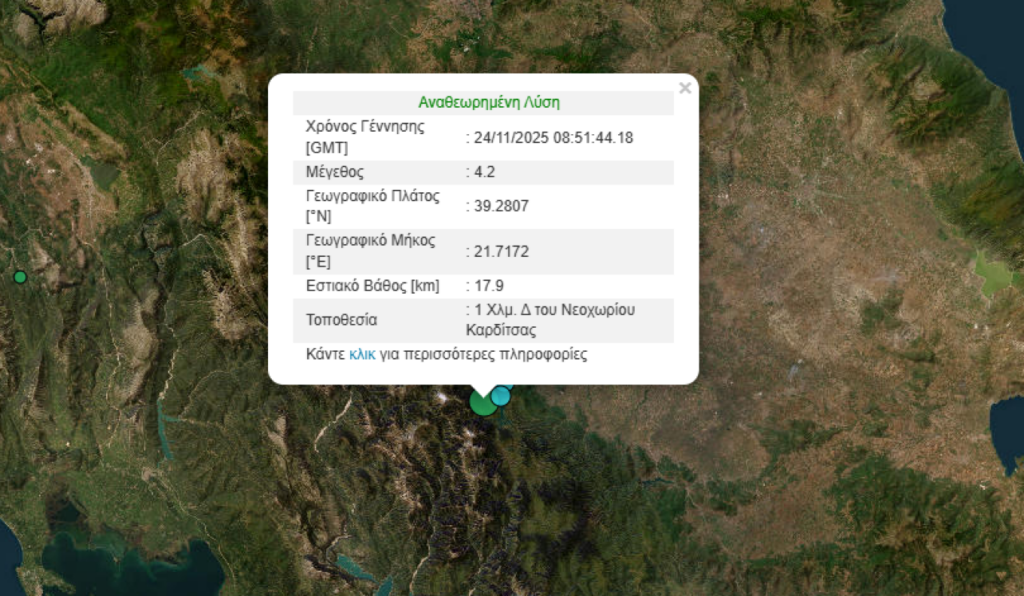Click the longitude value 21.7172

(x=502, y=251)
